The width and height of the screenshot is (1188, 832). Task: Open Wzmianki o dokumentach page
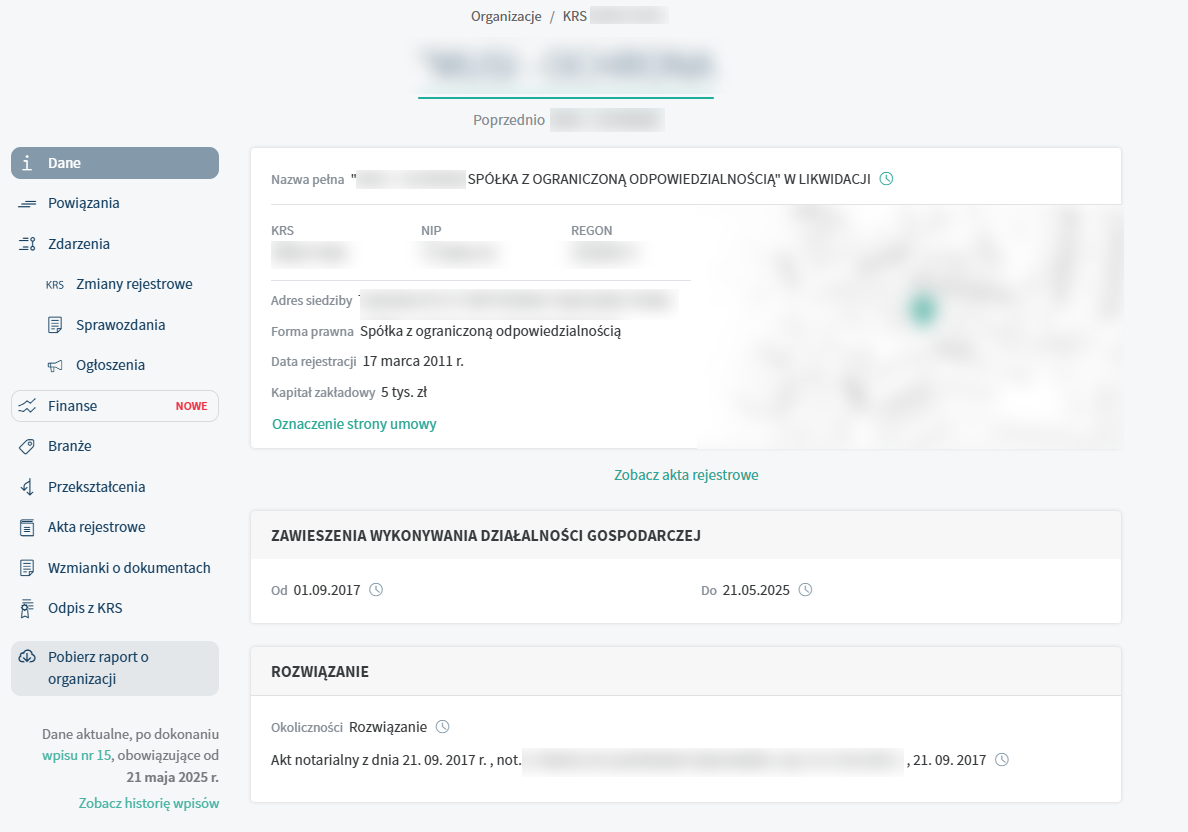(x=129, y=568)
